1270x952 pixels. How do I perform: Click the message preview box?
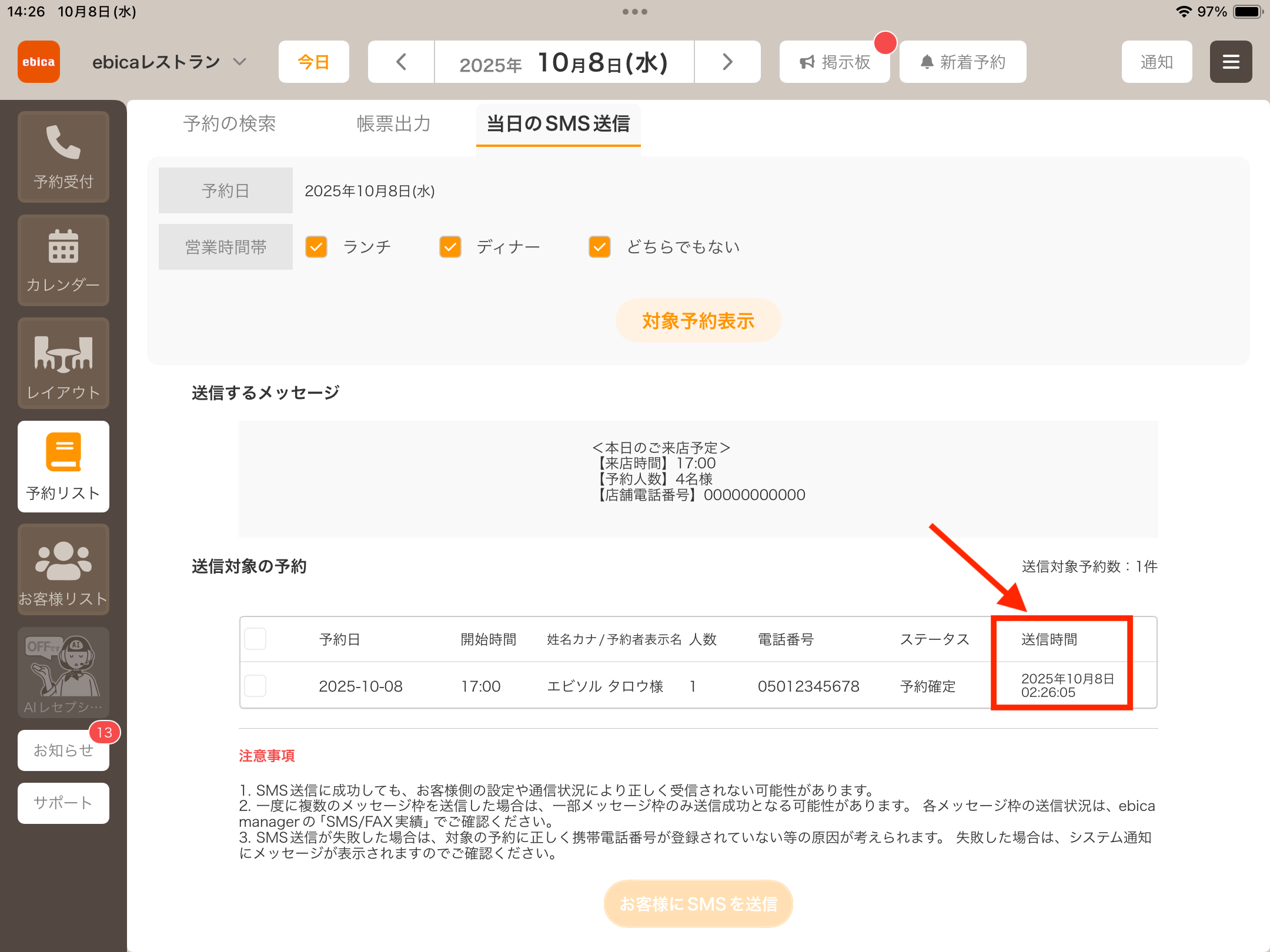point(698,479)
